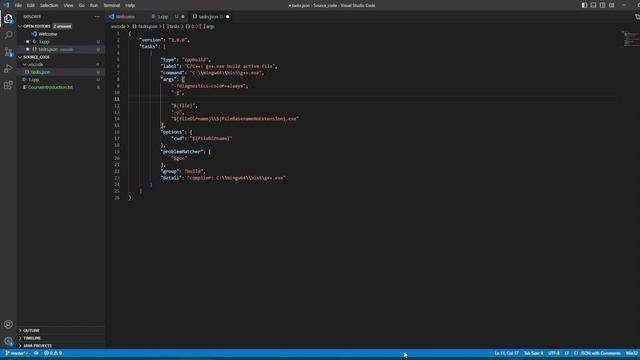Viewport: 640px width, 360px height.
Task: Click Tab Size 4 indentation indicator
Action: click(x=533, y=353)
